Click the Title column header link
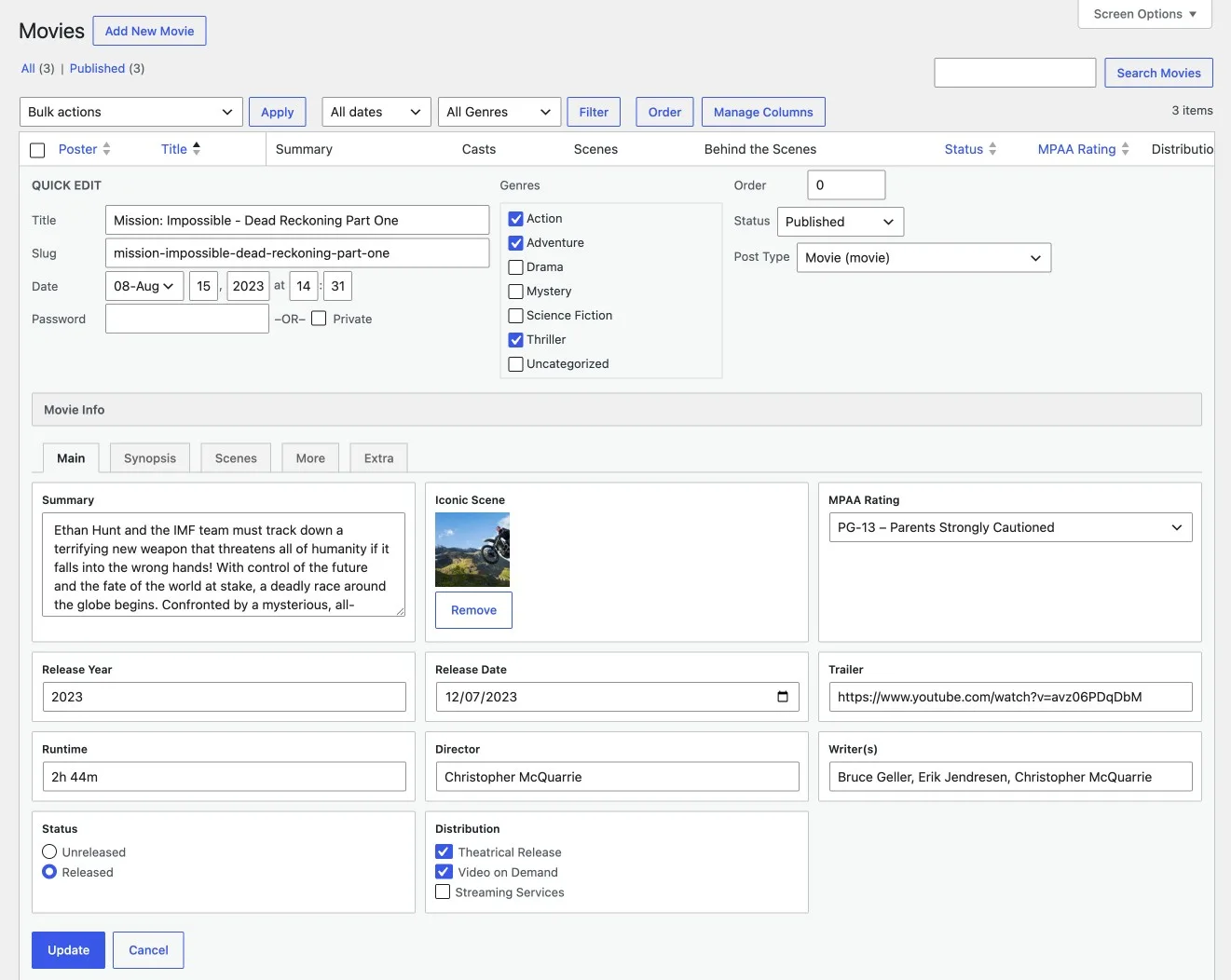This screenshot has width=1231, height=980. (173, 149)
